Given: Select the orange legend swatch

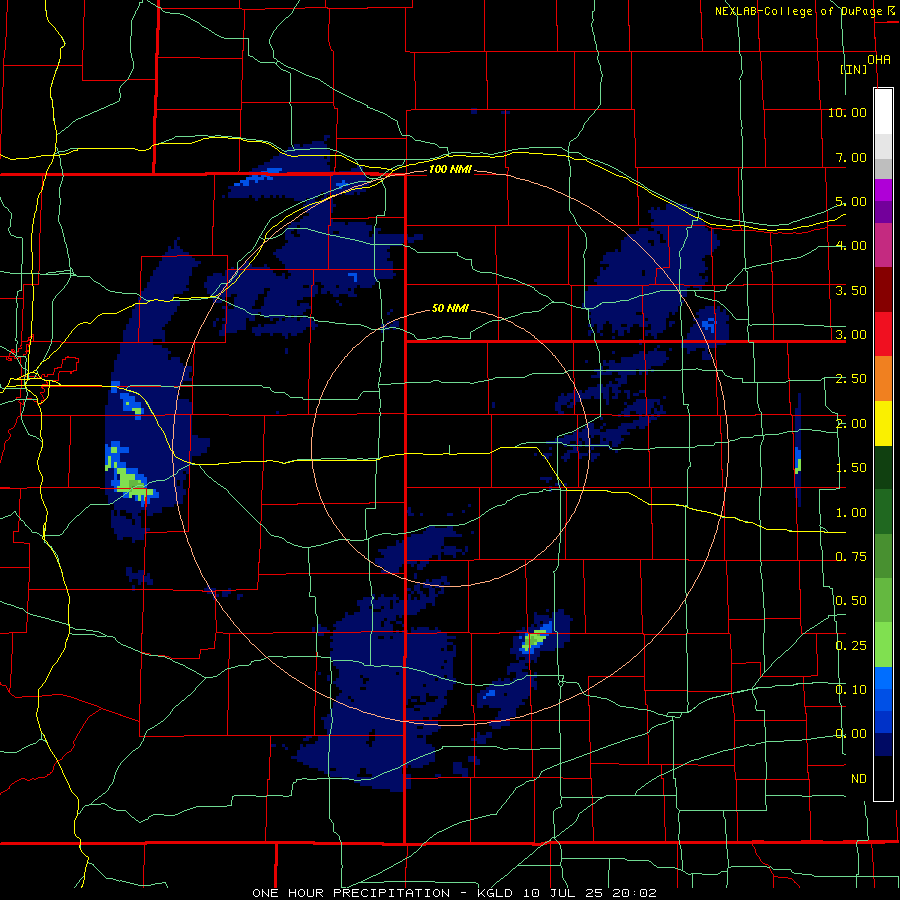Looking at the screenshot, I should [883, 379].
